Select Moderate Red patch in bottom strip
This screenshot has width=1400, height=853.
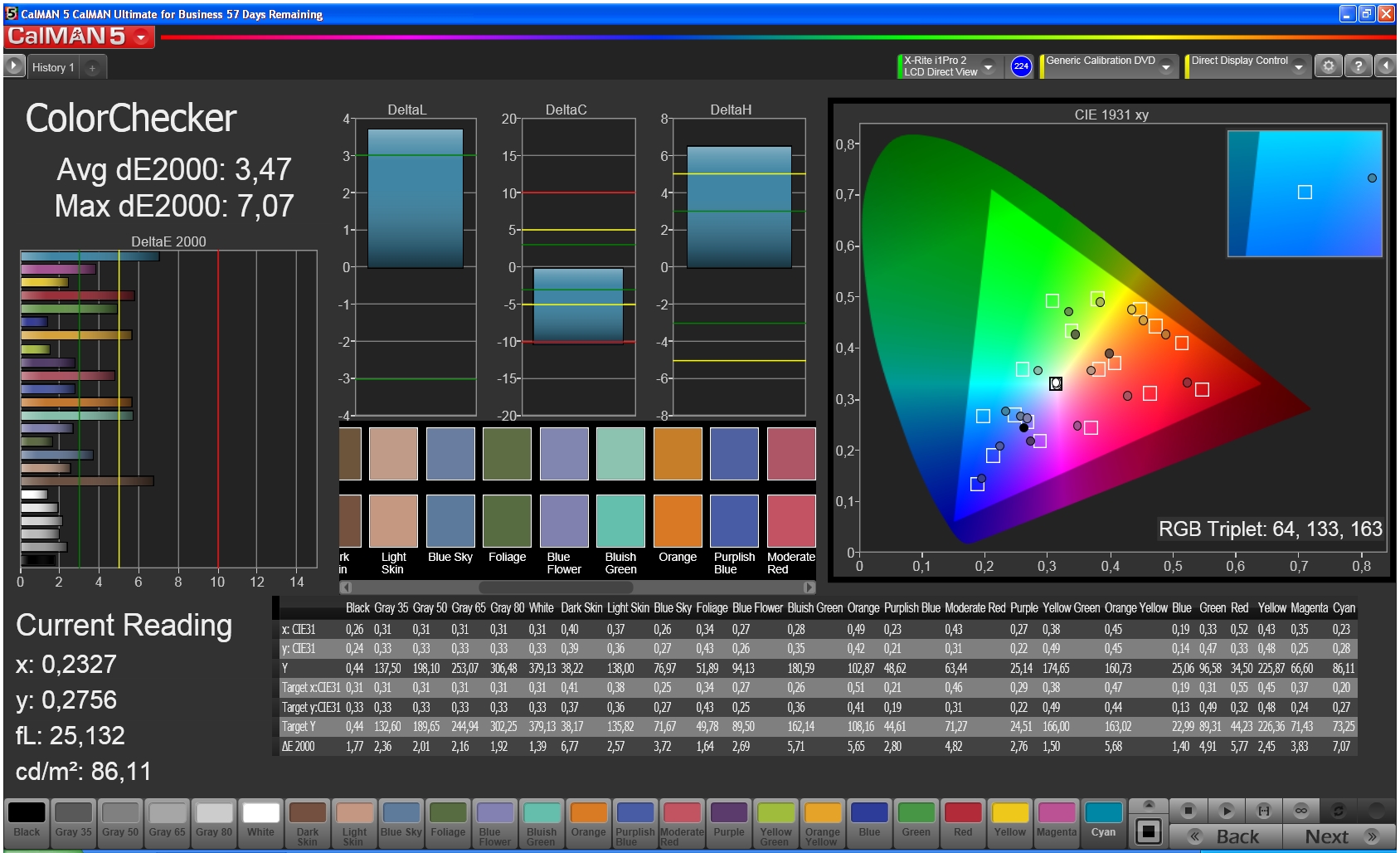tap(682, 821)
